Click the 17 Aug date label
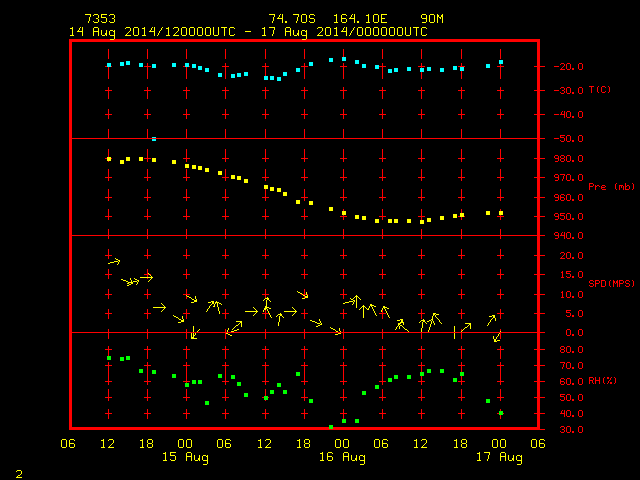The image size is (640, 480). pyautogui.click(x=499, y=457)
